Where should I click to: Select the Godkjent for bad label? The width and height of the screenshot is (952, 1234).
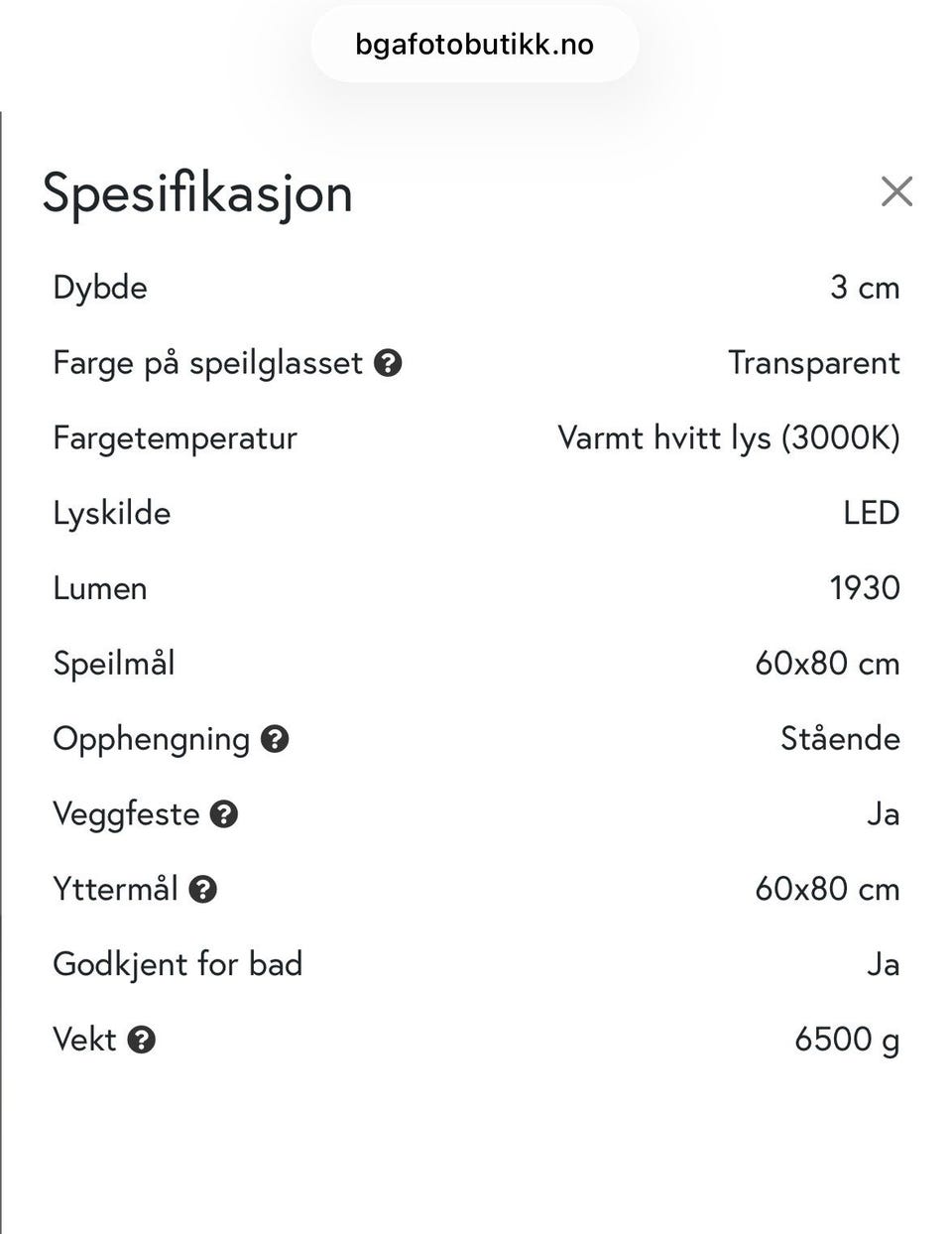click(x=178, y=964)
